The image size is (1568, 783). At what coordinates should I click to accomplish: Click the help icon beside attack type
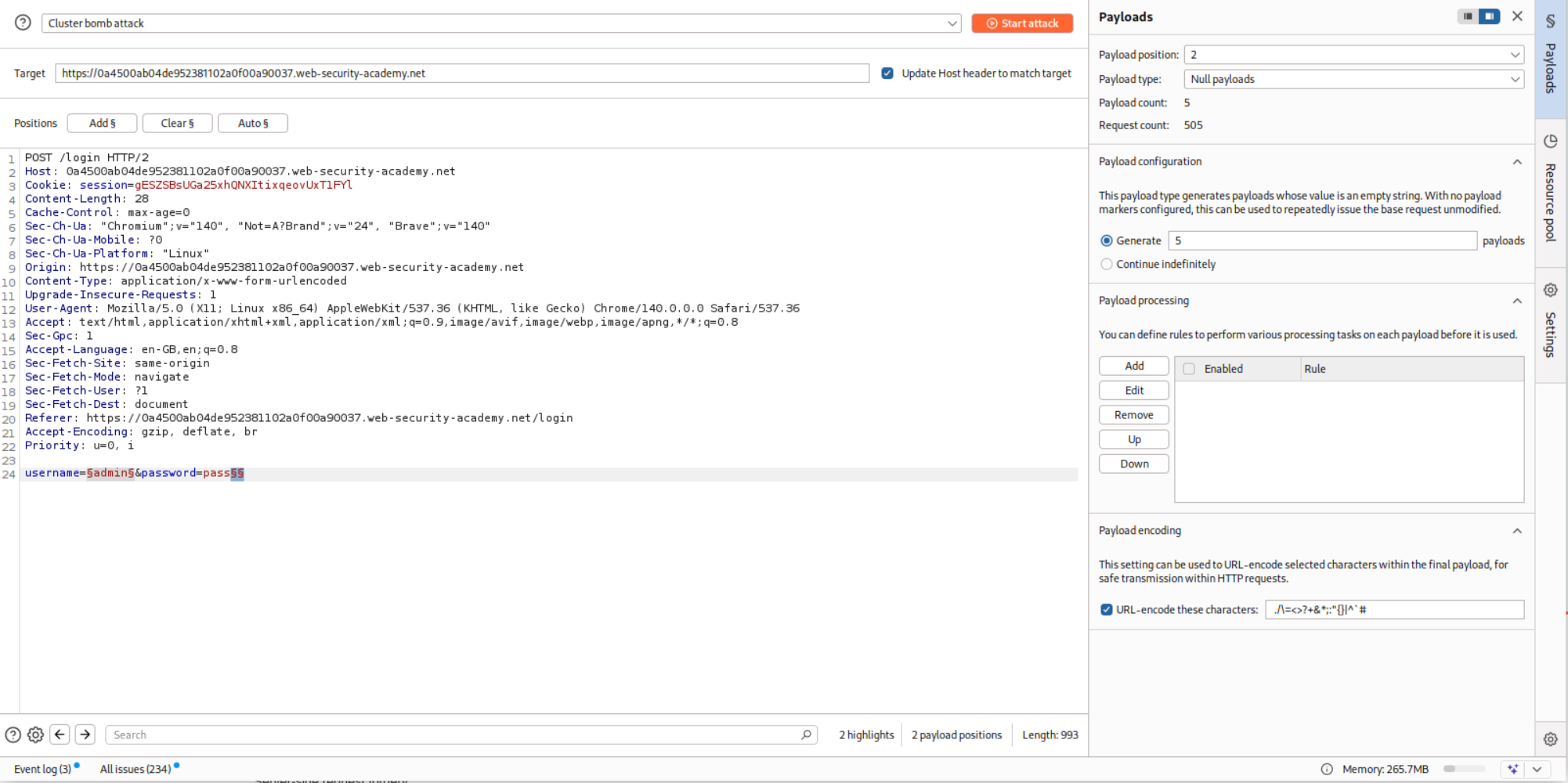[23, 23]
